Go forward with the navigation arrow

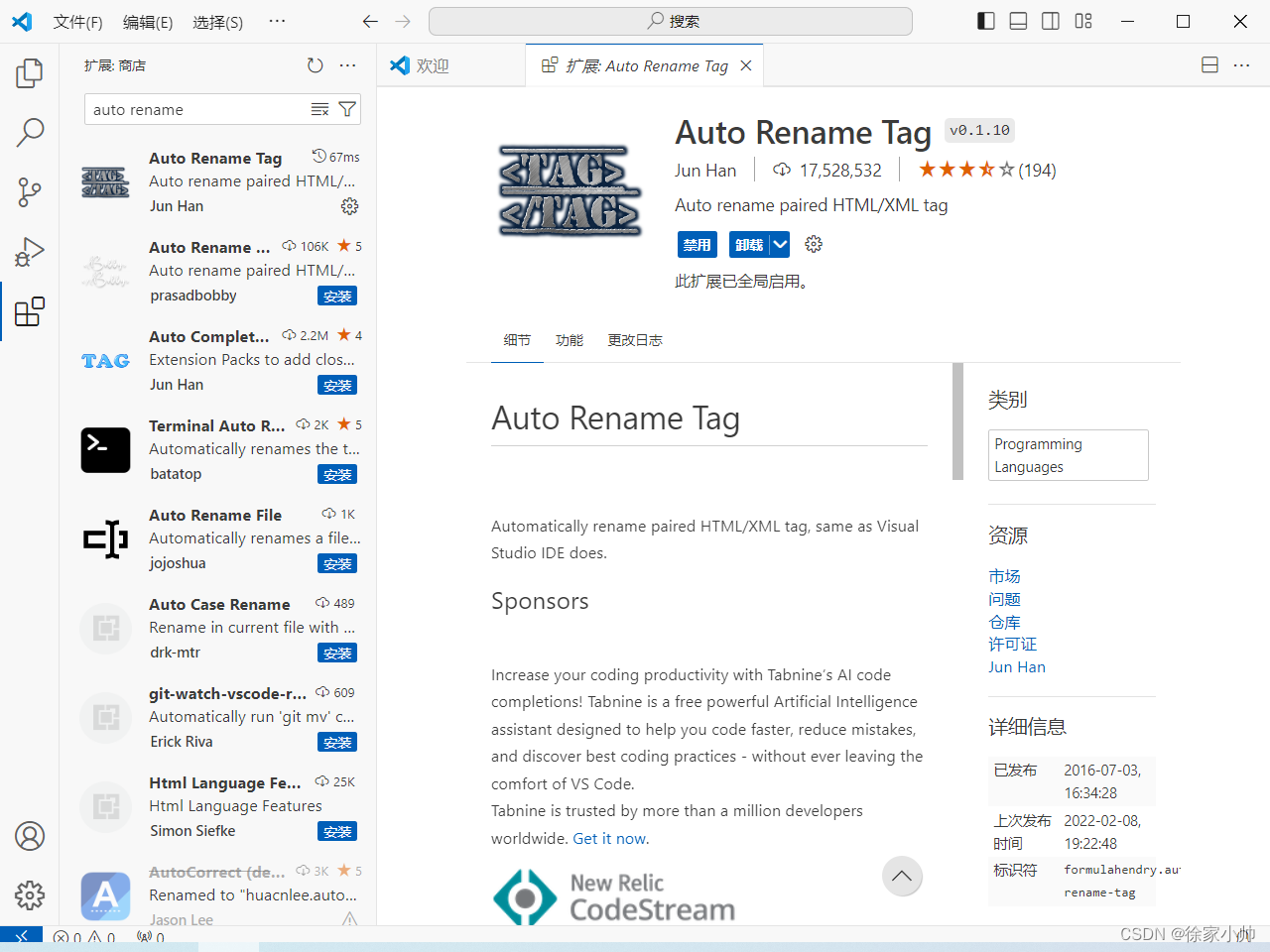(x=402, y=21)
